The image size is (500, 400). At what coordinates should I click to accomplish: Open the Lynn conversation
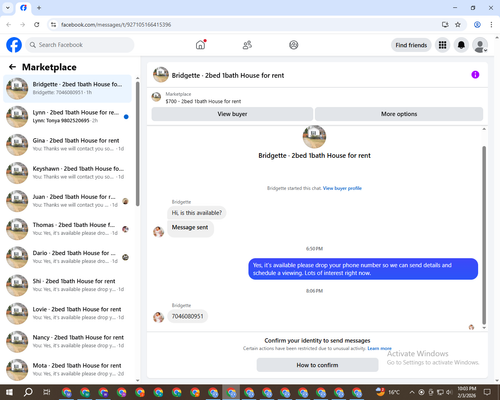click(x=67, y=117)
